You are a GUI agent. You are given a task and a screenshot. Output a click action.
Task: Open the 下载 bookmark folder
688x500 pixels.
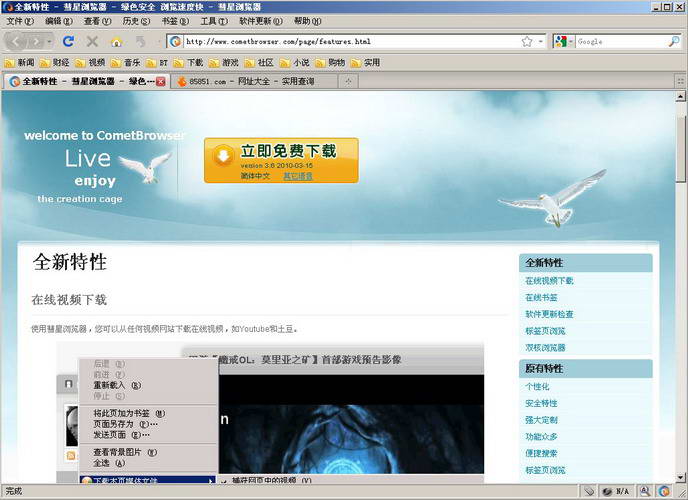pyautogui.click(x=188, y=63)
